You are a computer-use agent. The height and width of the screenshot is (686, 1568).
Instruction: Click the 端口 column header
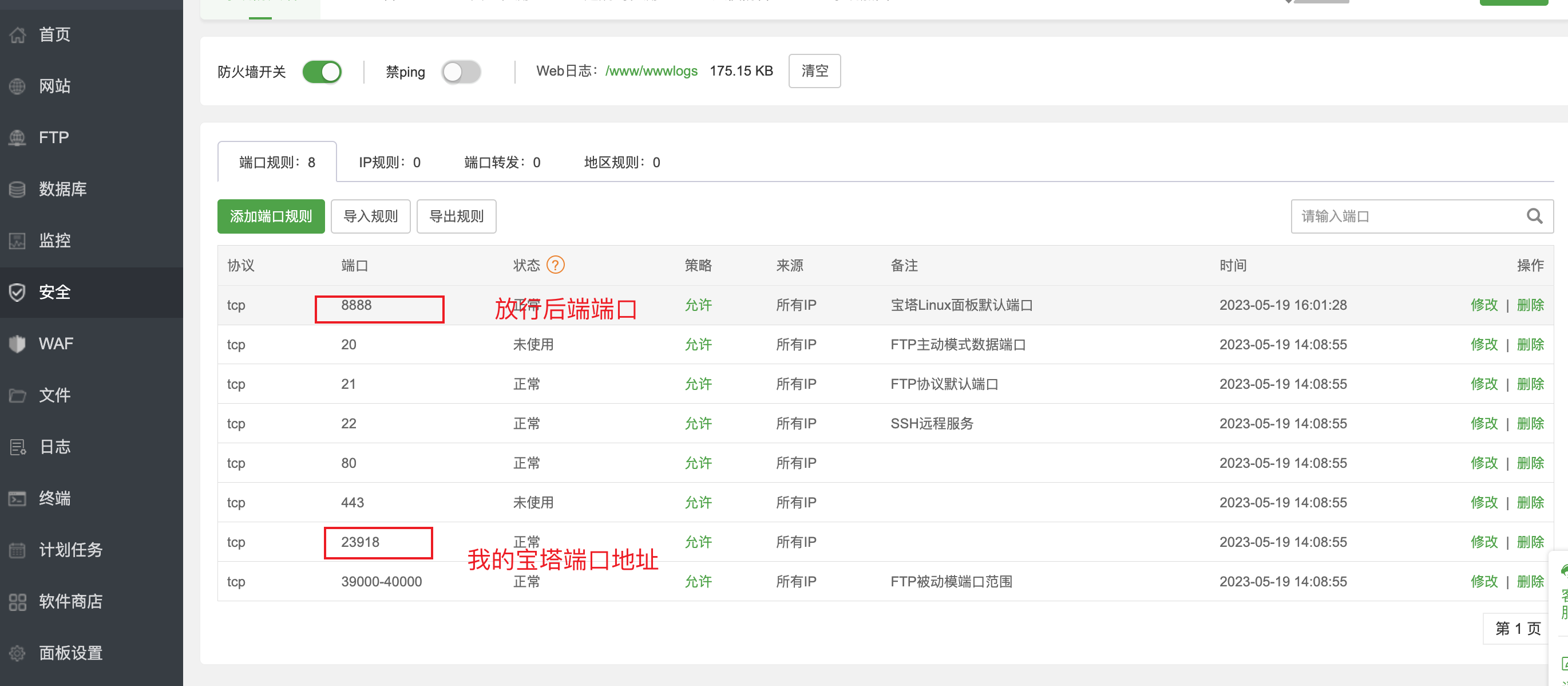tap(354, 265)
